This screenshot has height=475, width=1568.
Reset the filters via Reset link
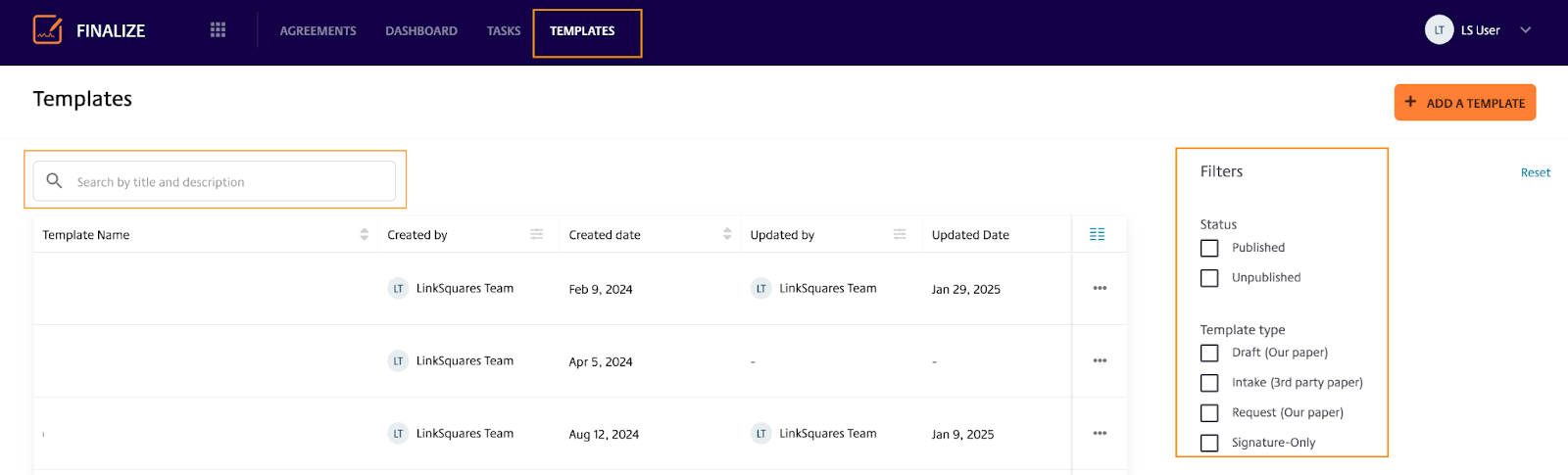point(1536,172)
